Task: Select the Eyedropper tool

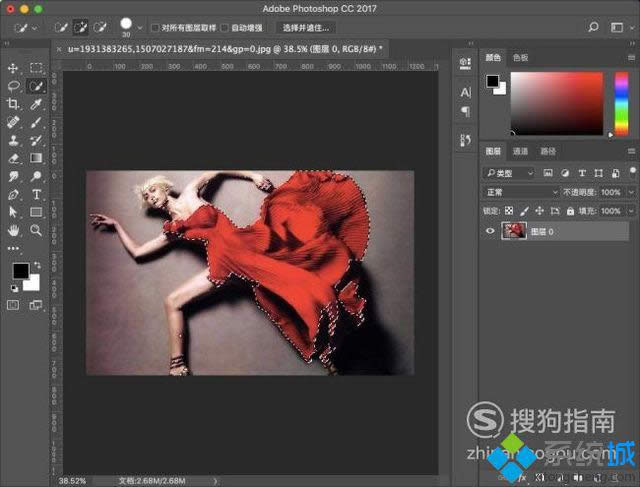Action: tap(36, 104)
